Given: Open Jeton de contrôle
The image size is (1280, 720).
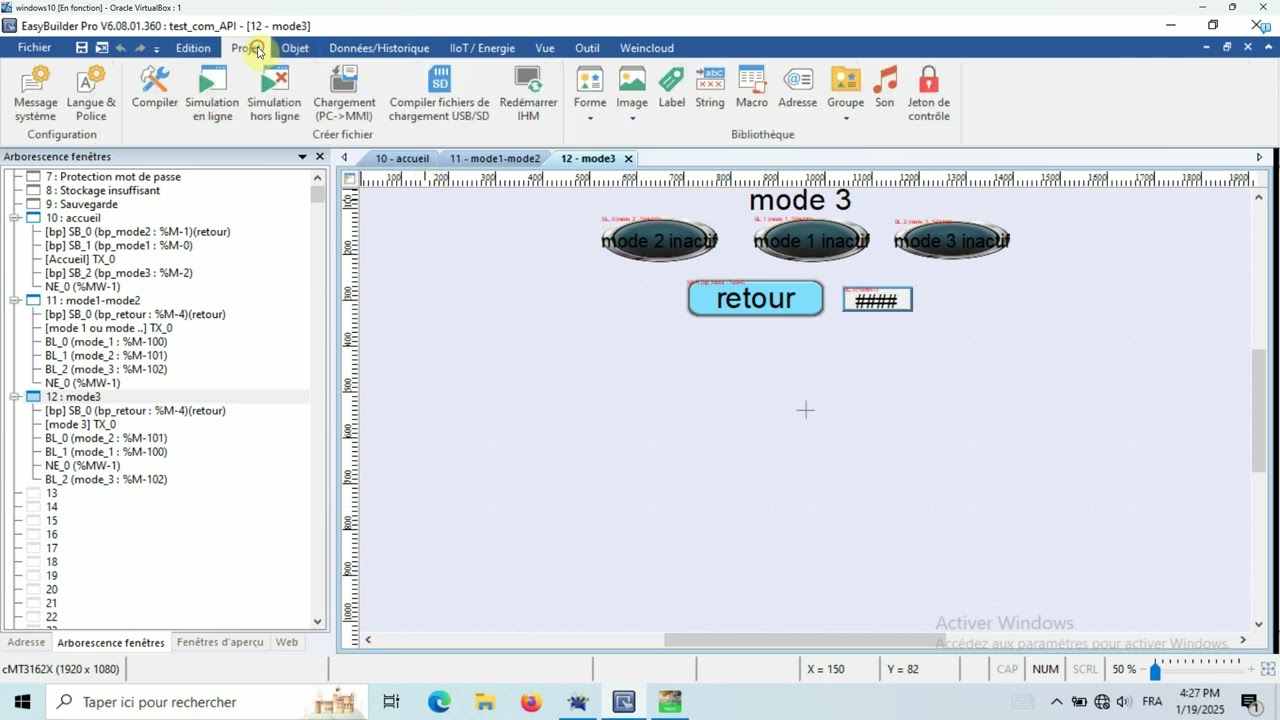Looking at the screenshot, I should point(929,94).
